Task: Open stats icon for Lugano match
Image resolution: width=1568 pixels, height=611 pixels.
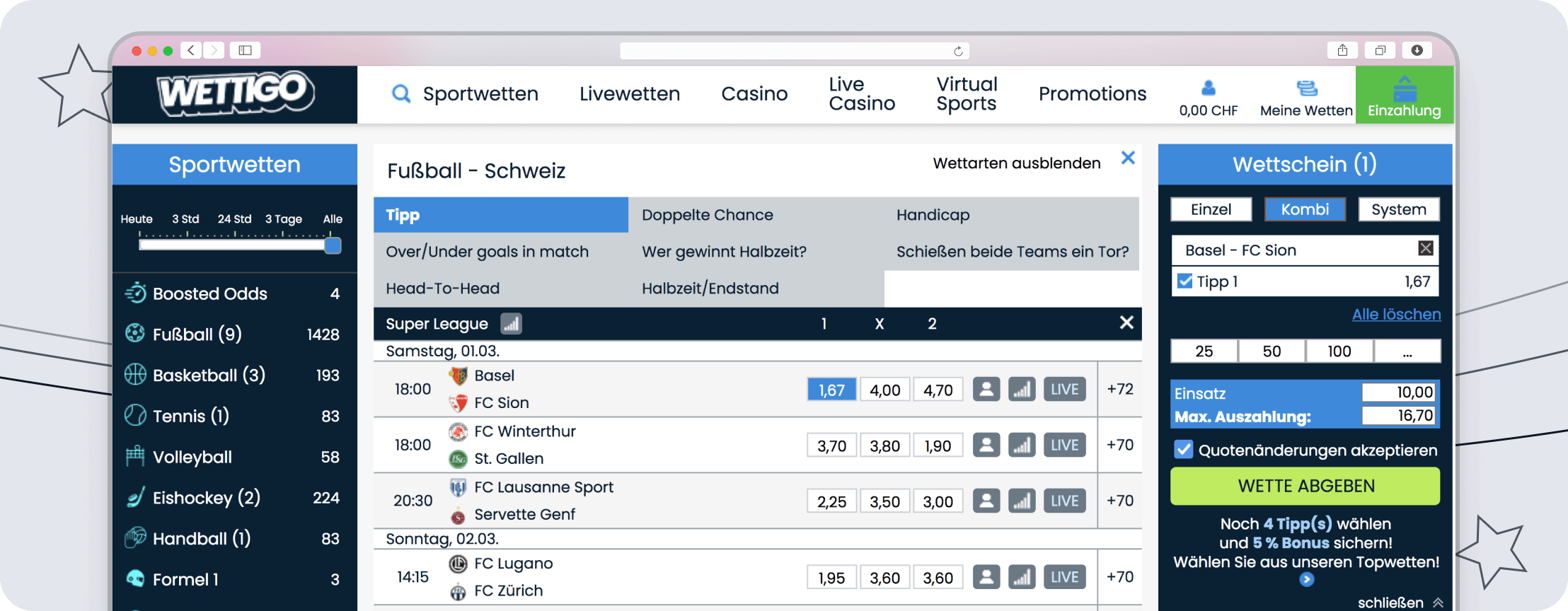Action: 1022,577
